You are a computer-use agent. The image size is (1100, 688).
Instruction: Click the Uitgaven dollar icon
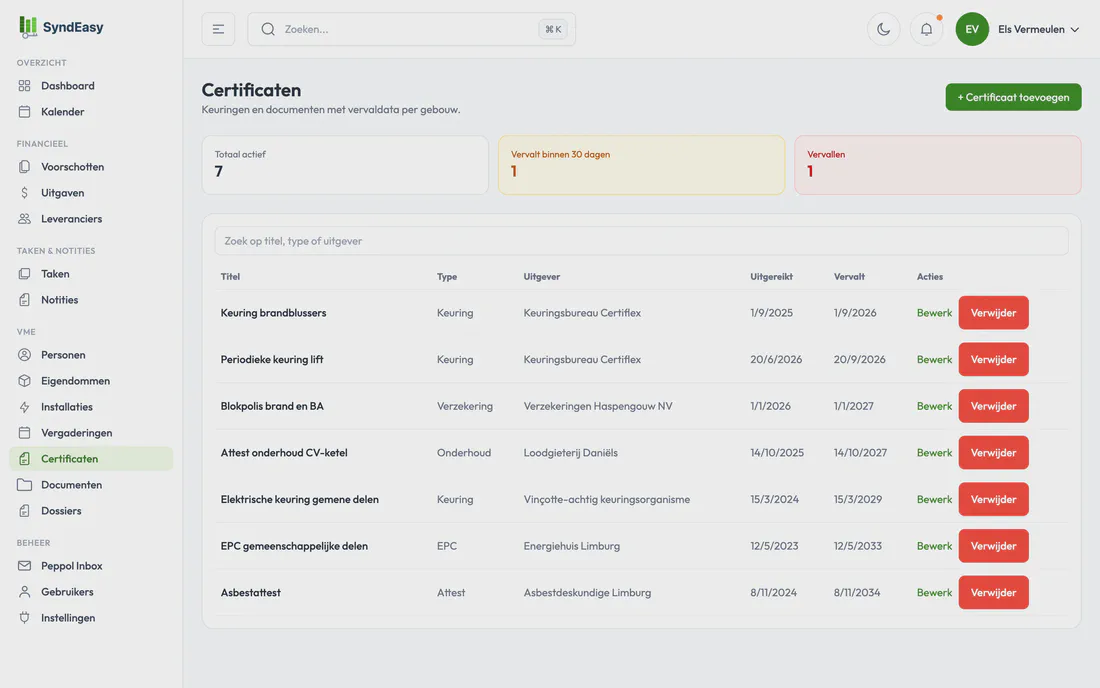coord(25,193)
